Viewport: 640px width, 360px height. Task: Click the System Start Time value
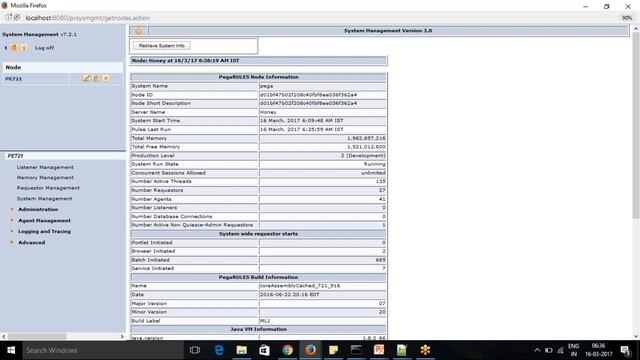tap(302, 121)
